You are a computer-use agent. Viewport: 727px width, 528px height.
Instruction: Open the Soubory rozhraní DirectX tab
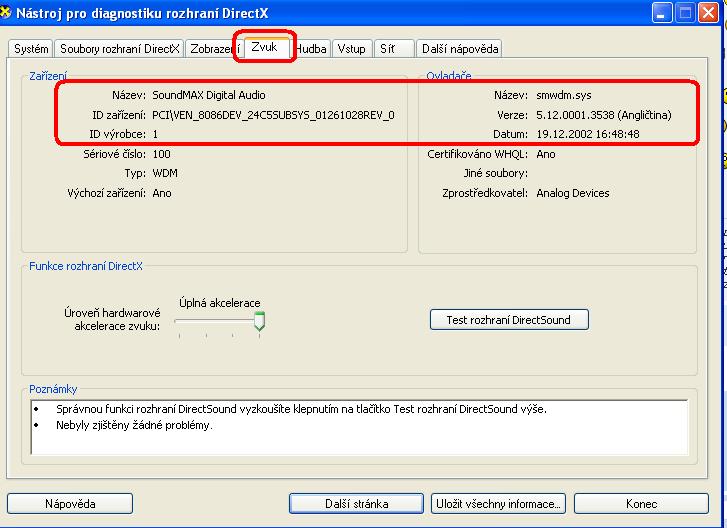click(119, 49)
